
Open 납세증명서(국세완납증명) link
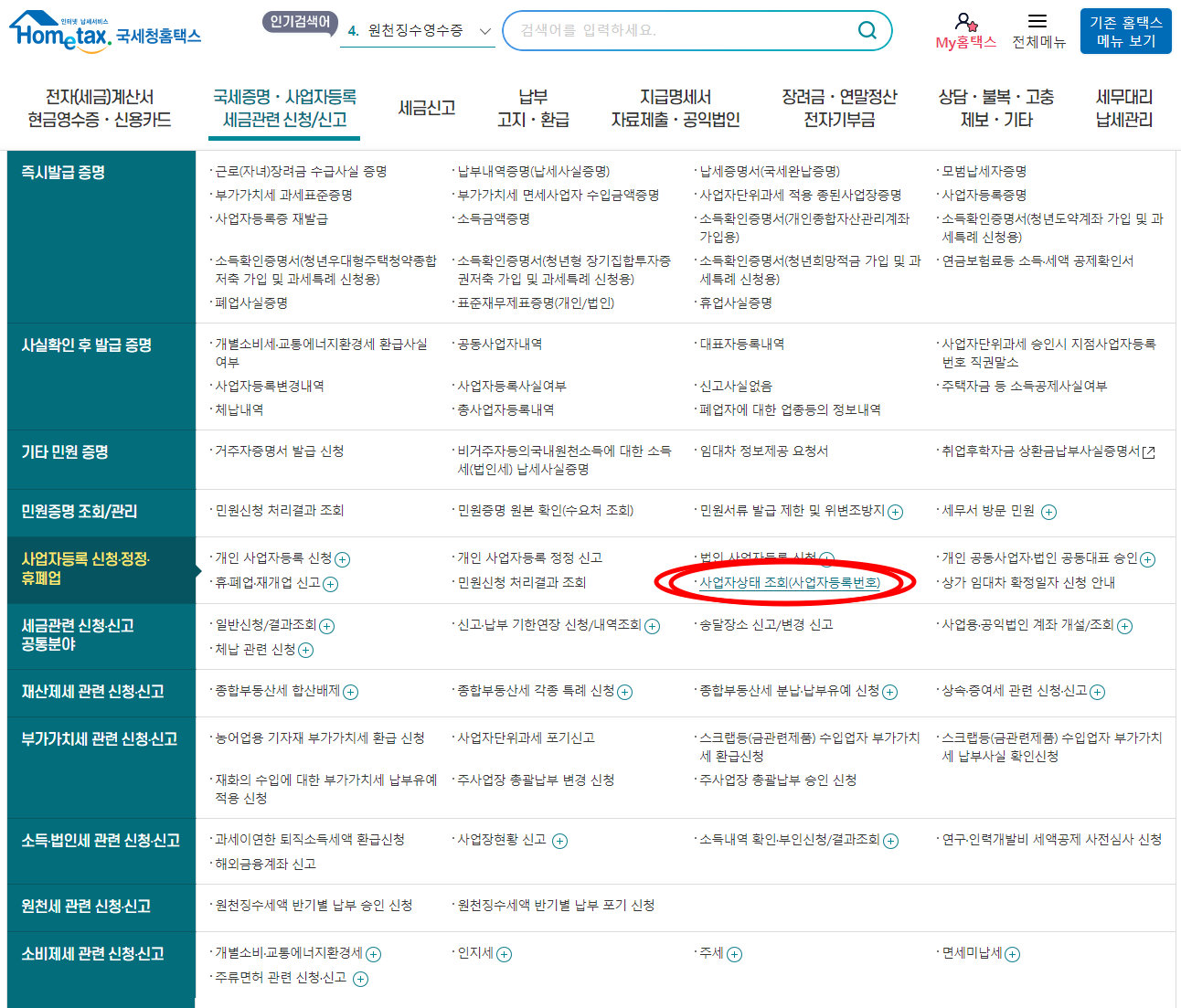[x=770, y=172]
